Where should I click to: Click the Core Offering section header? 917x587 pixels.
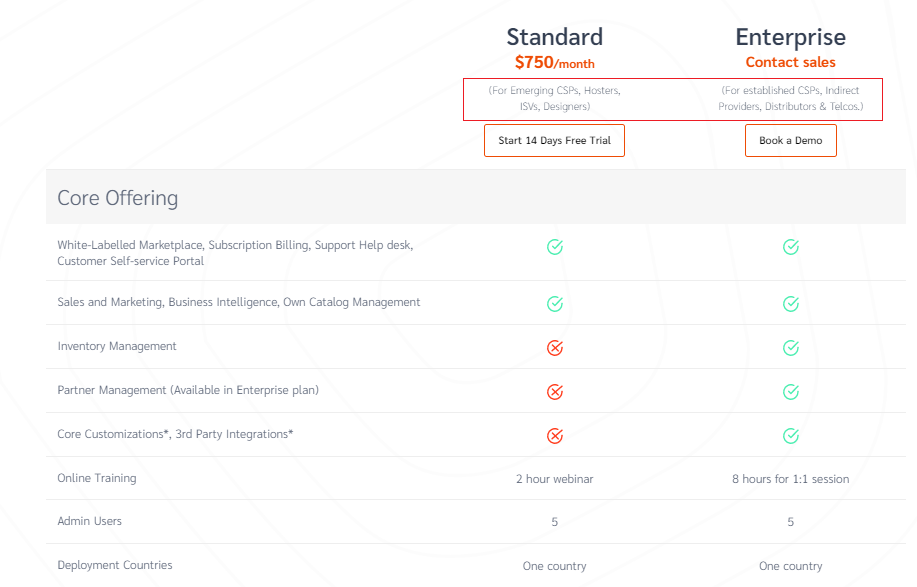[x=118, y=198]
